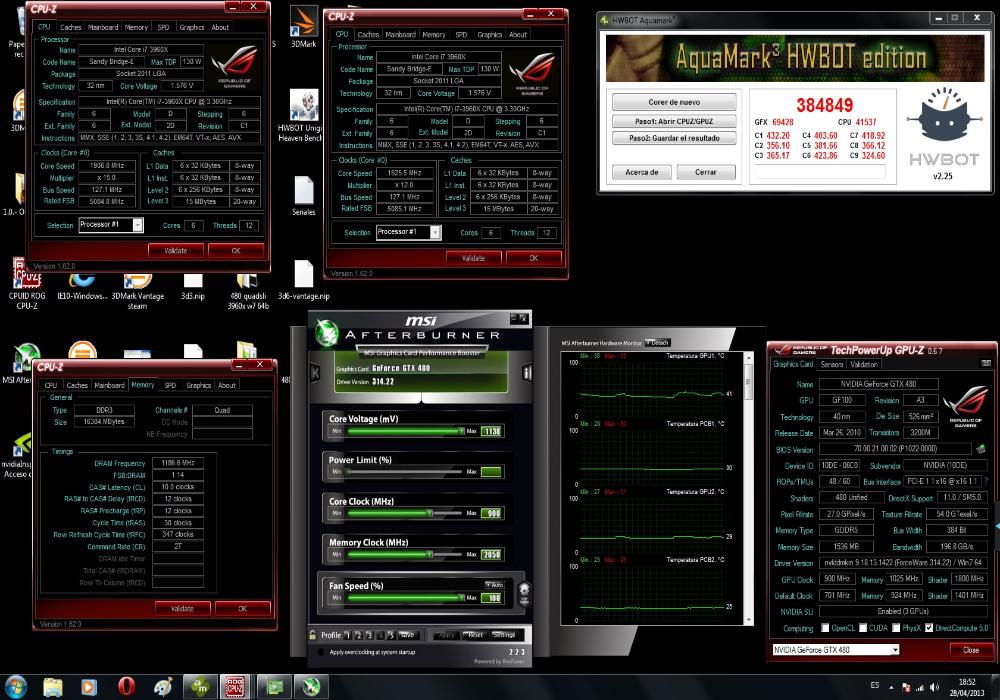Click Afterburner Reset button
Viewport: 1000px width, 700px height.
click(475, 635)
